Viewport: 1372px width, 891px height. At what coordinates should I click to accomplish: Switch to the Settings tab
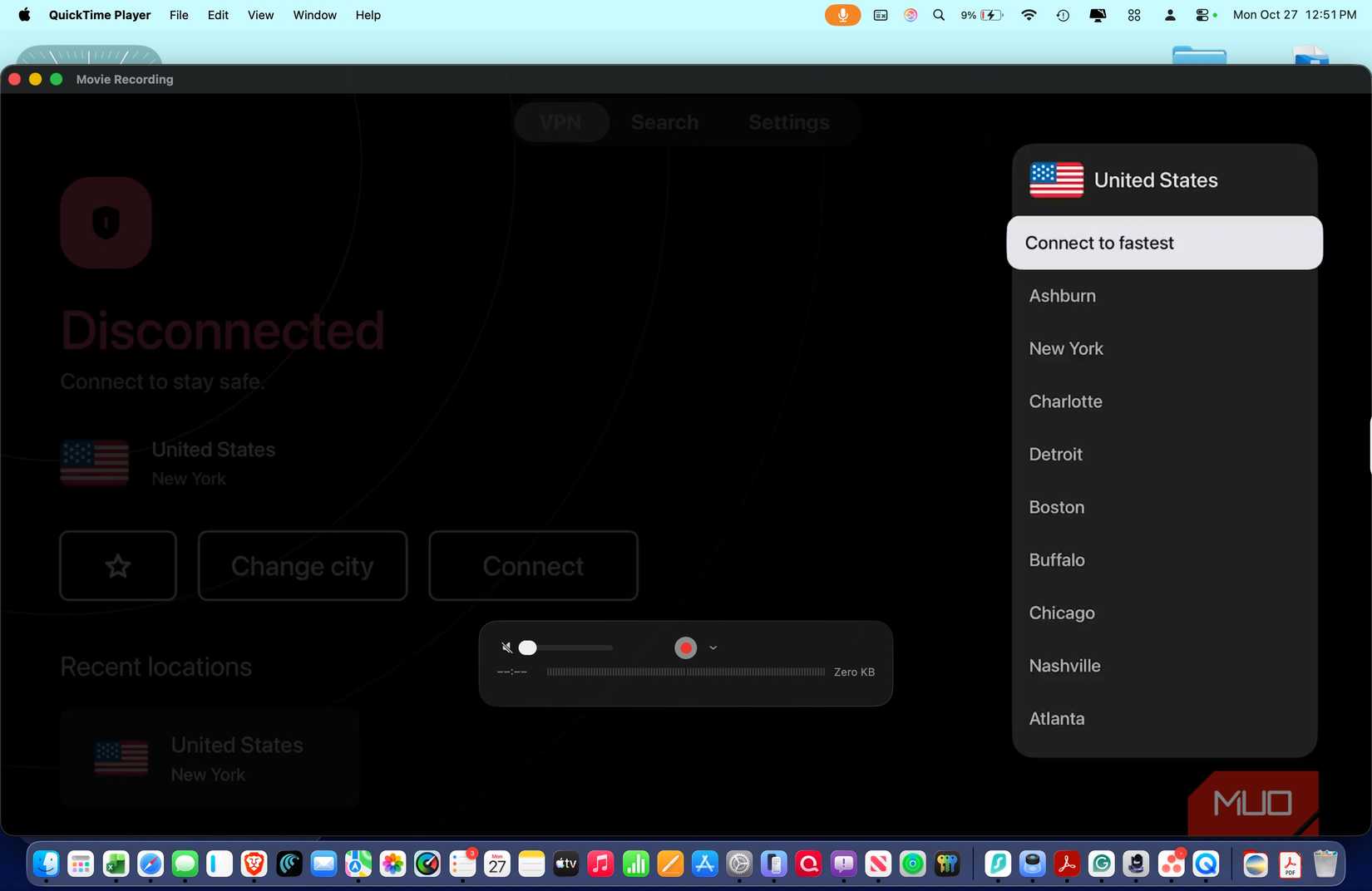coord(788,122)
